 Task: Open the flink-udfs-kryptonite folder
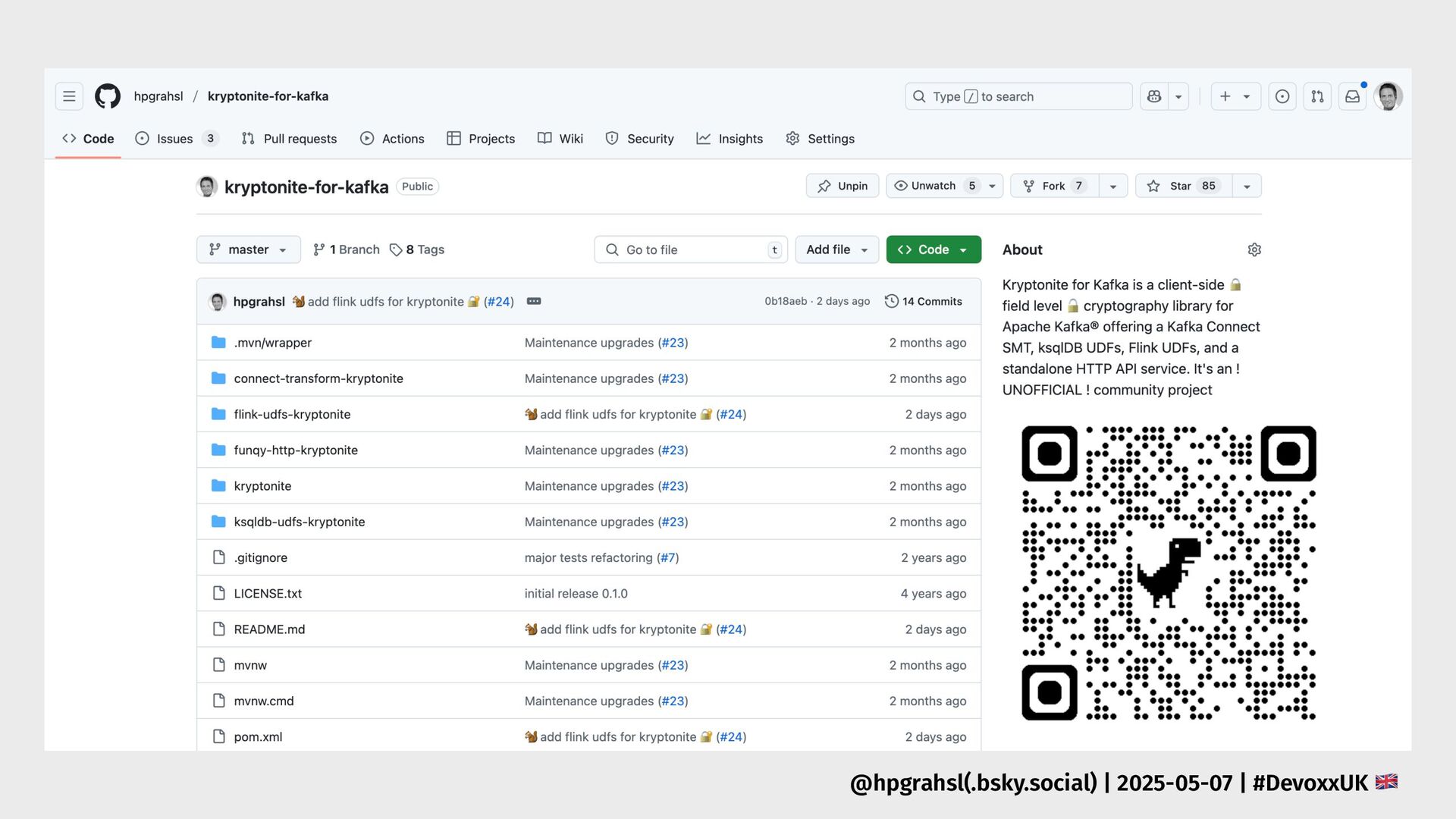tap(292, 414)
